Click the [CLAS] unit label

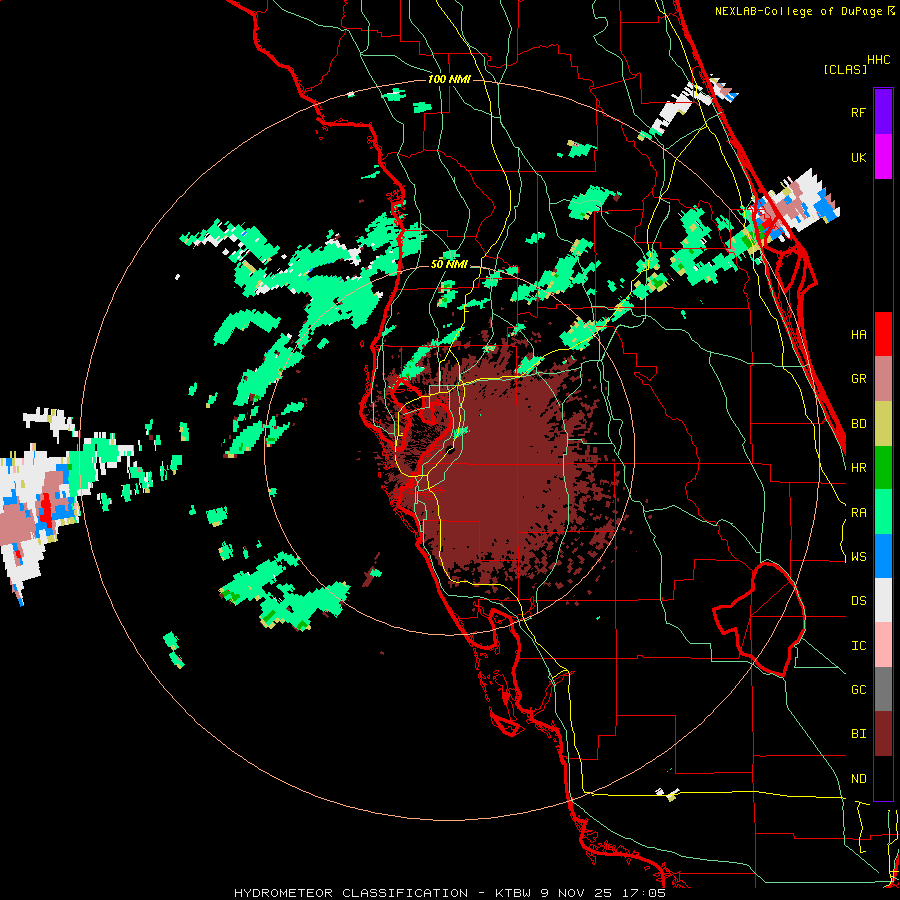[x=845, y=70]
